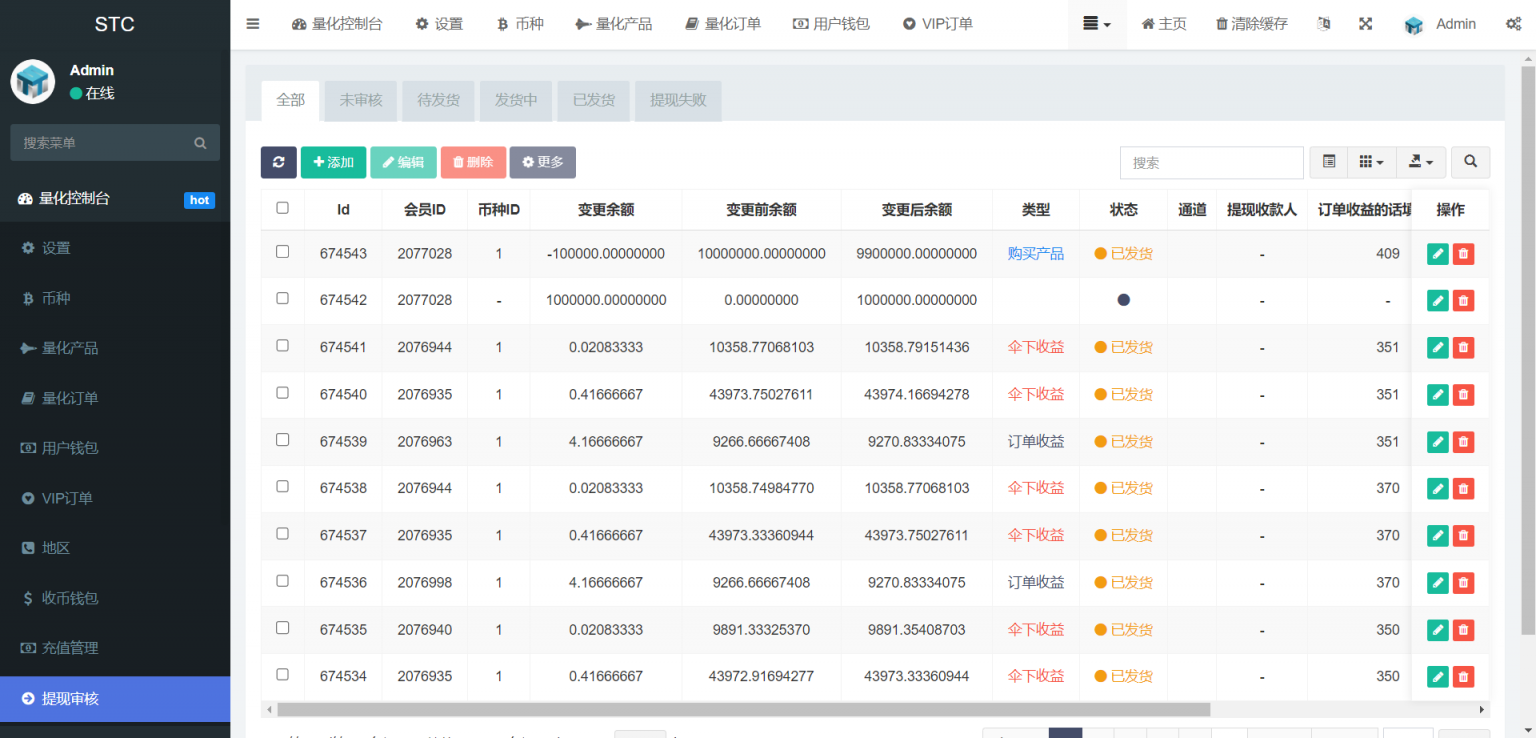Switch to the 未审核 tab
The width and height of the screenshot is (1536, 738).
[x=361, y=100]
